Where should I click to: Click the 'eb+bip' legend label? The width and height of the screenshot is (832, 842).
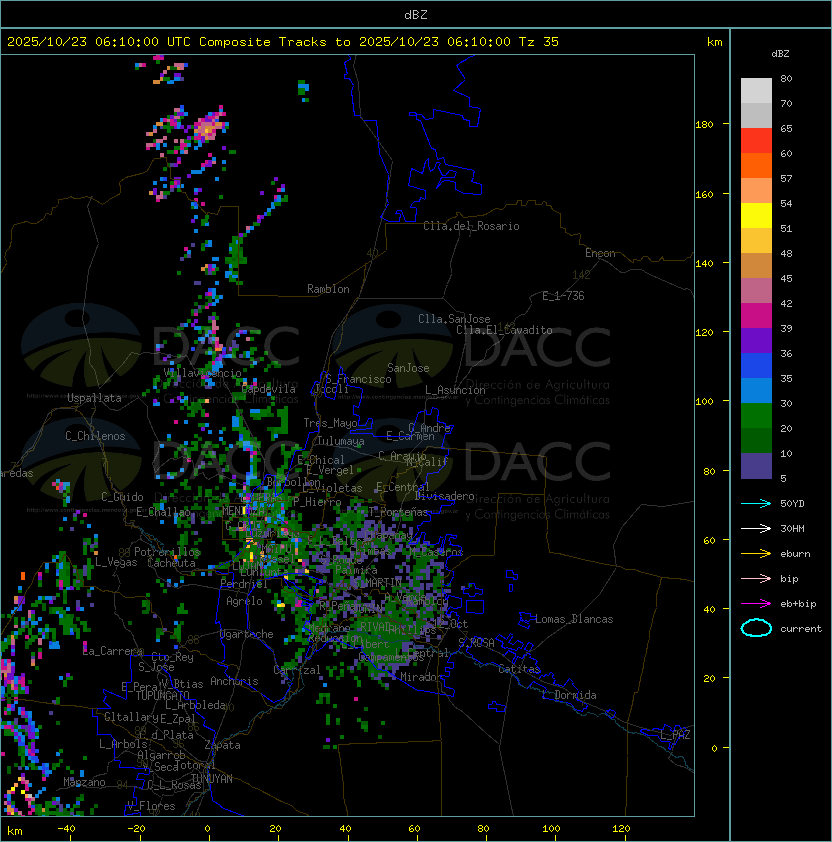click(x=798, y=604)
